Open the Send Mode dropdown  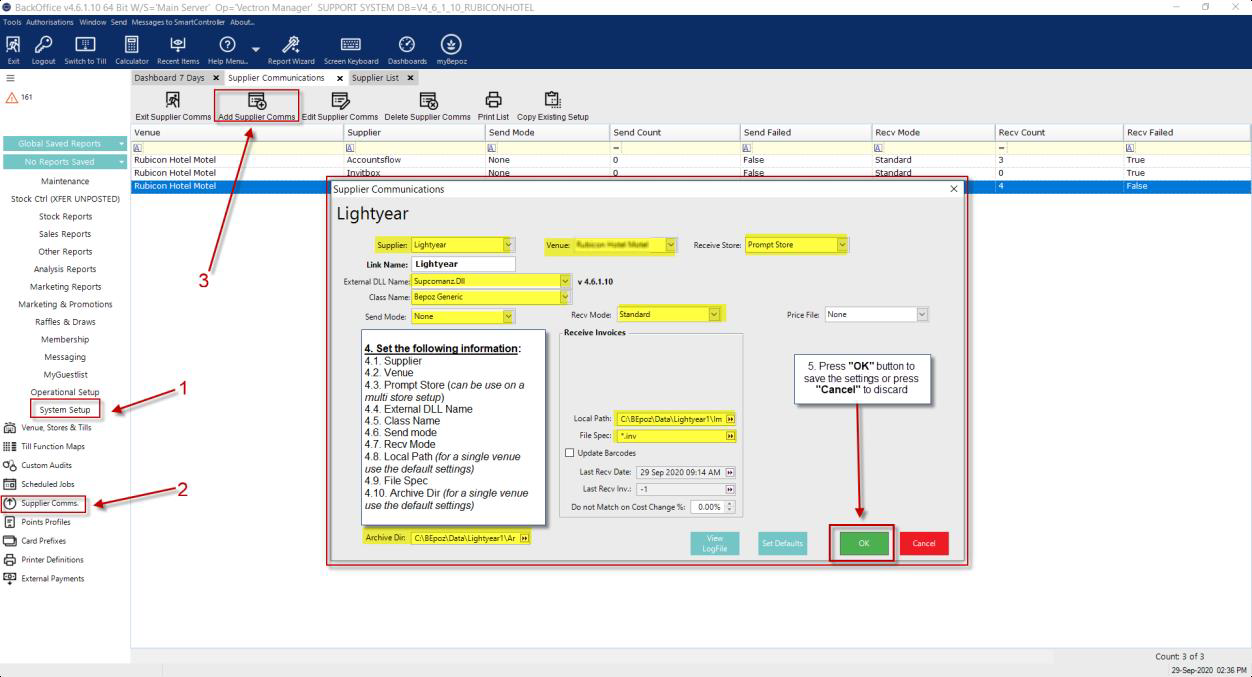pos(508,316)
